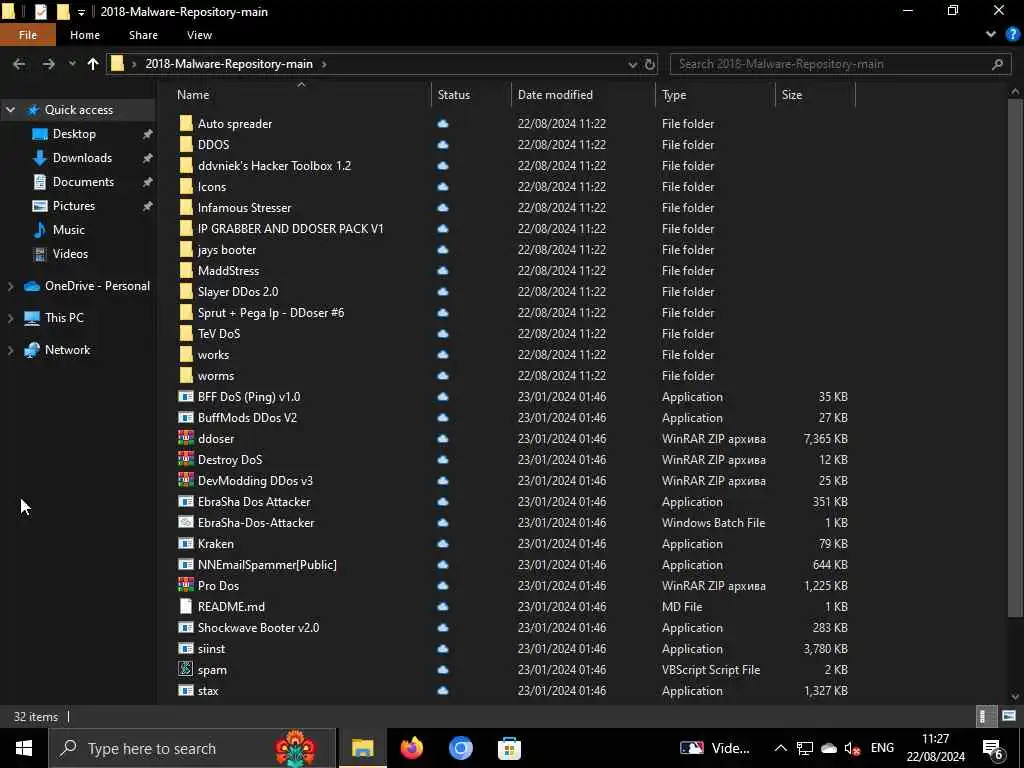Open the network tray icon

[805, 748]
